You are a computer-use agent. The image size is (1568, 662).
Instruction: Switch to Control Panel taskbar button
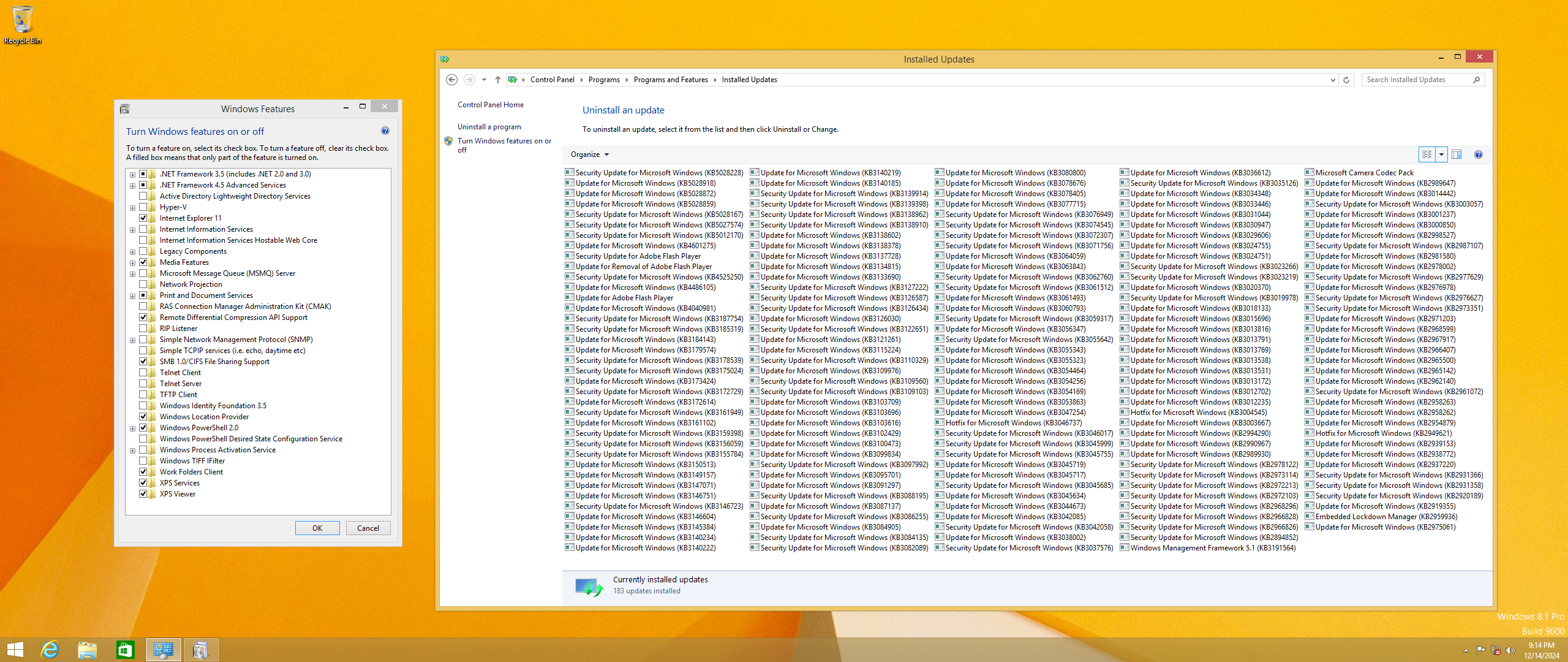coord(163,650)
